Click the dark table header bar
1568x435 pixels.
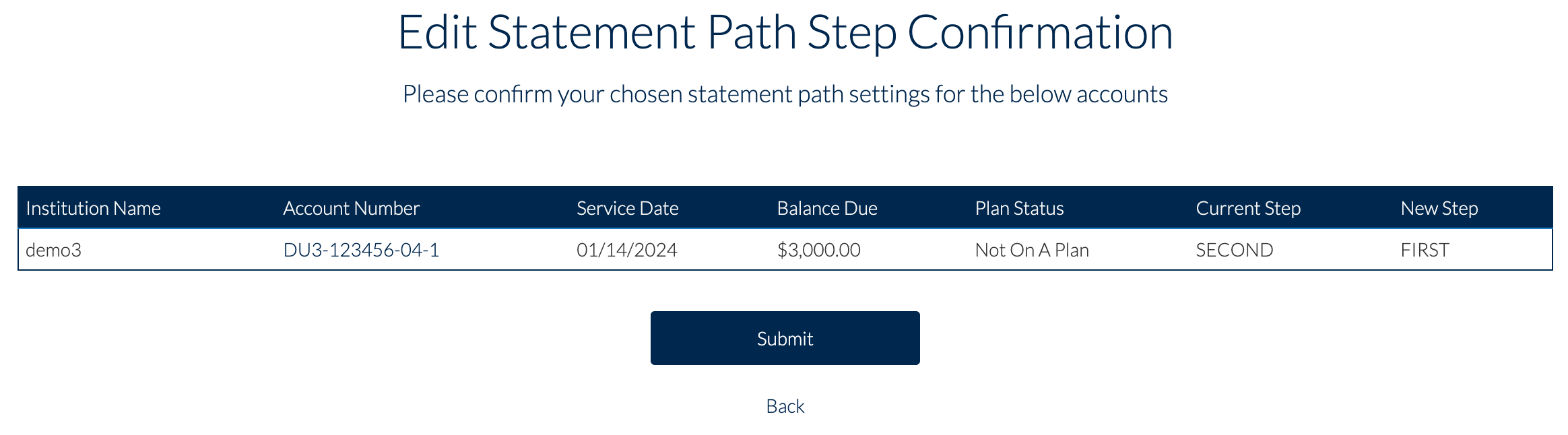point(784,208)
